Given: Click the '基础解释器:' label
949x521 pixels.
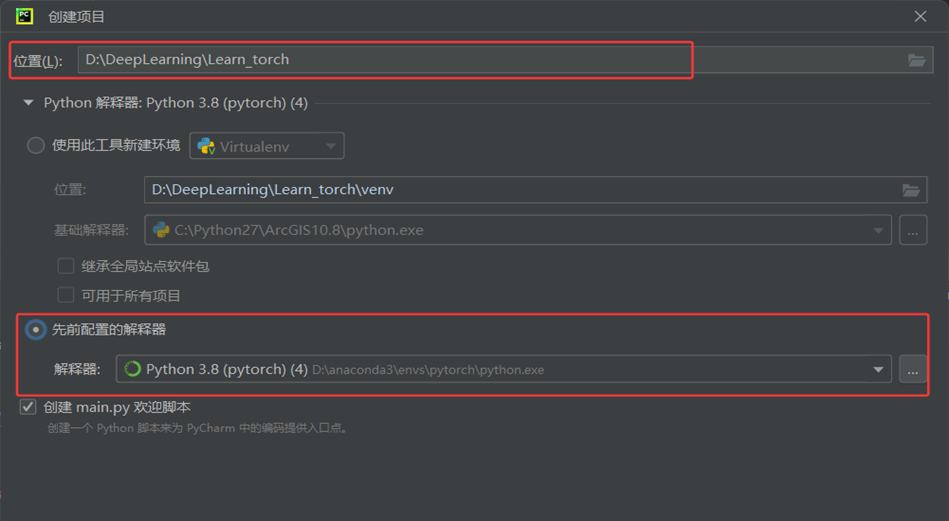Looking at the screenshot, I should (x=91, y=230).
